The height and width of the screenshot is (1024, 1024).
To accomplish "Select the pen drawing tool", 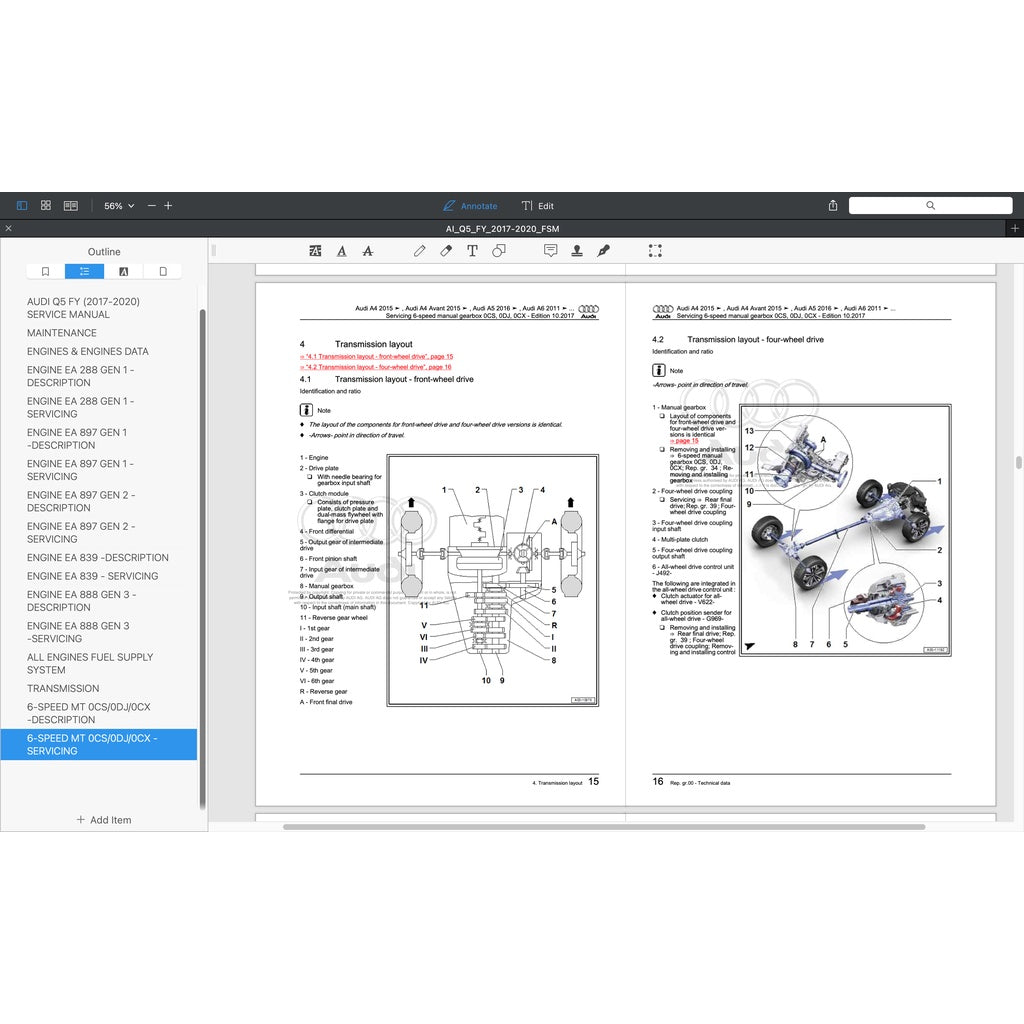I will 419,251.
